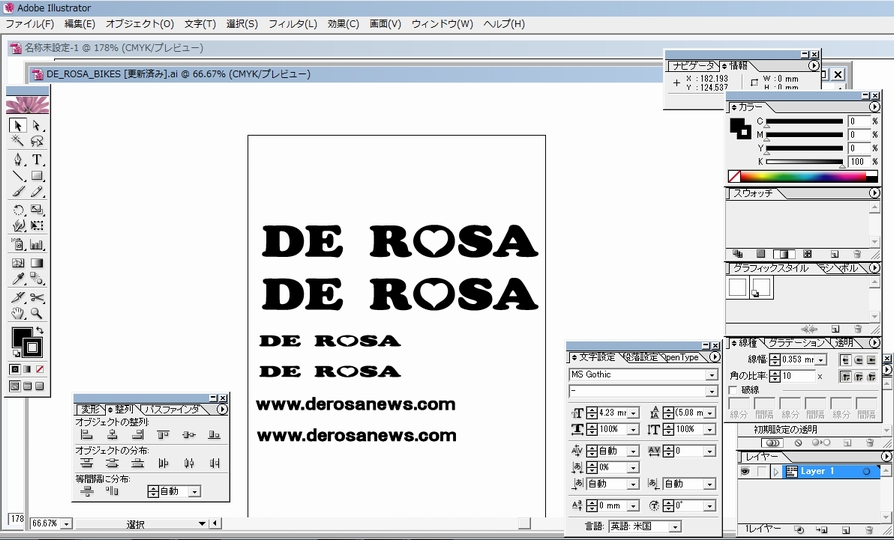Choose the Zoom magnifier tool
Image resolution: width=894 pixels, height=540 pixels.
(x=37, y=314)
